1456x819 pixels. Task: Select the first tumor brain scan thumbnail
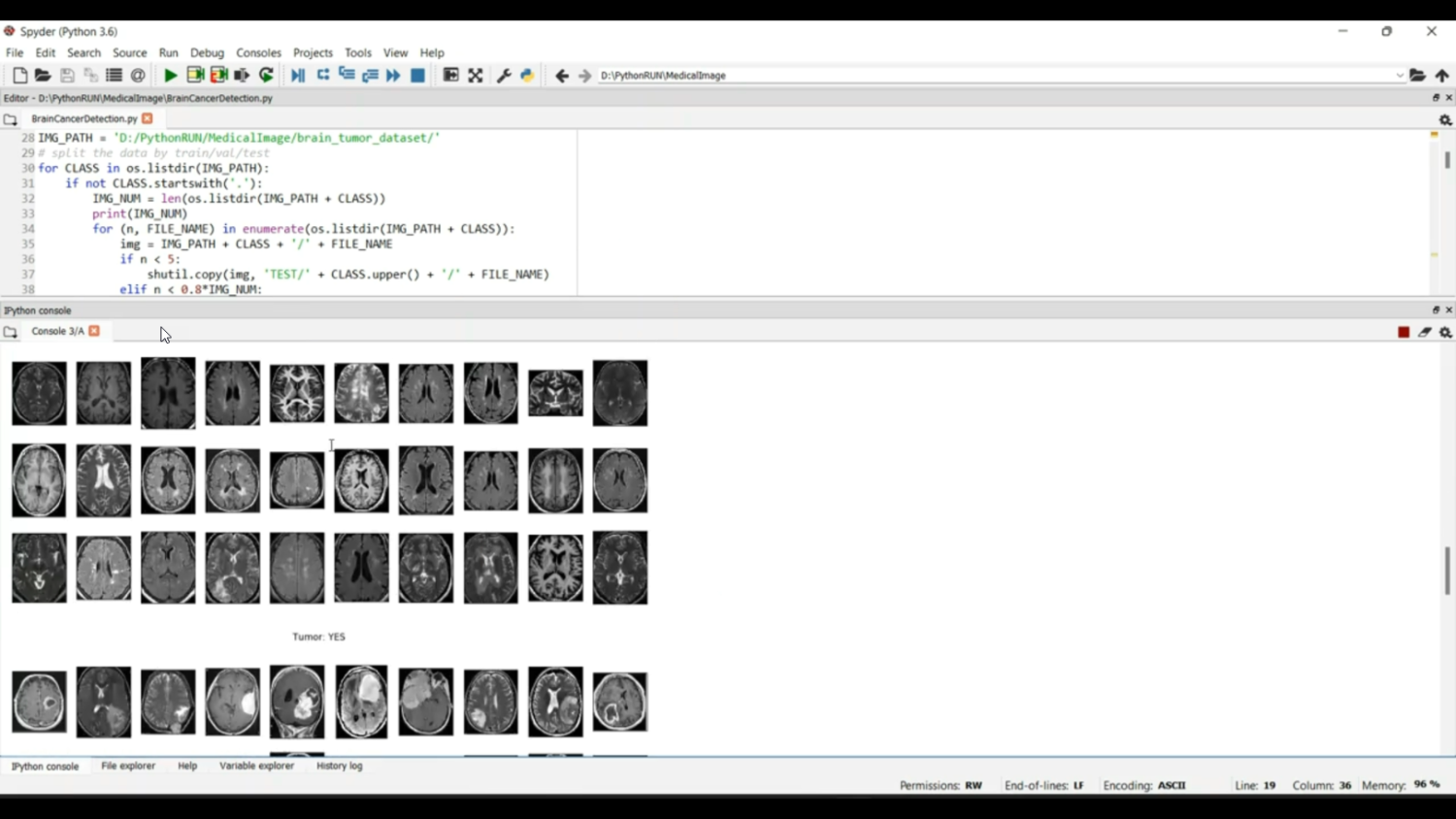(38, 701)
